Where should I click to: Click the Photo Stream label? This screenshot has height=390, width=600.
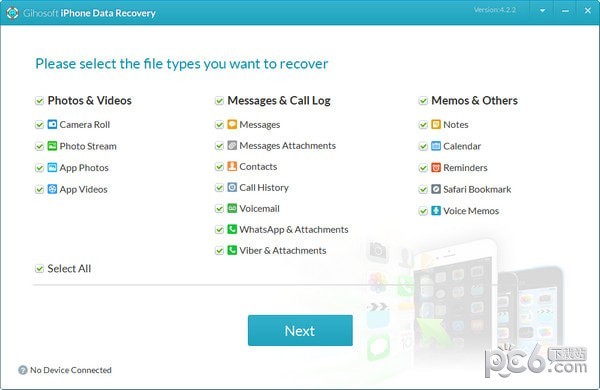(88, 146)
